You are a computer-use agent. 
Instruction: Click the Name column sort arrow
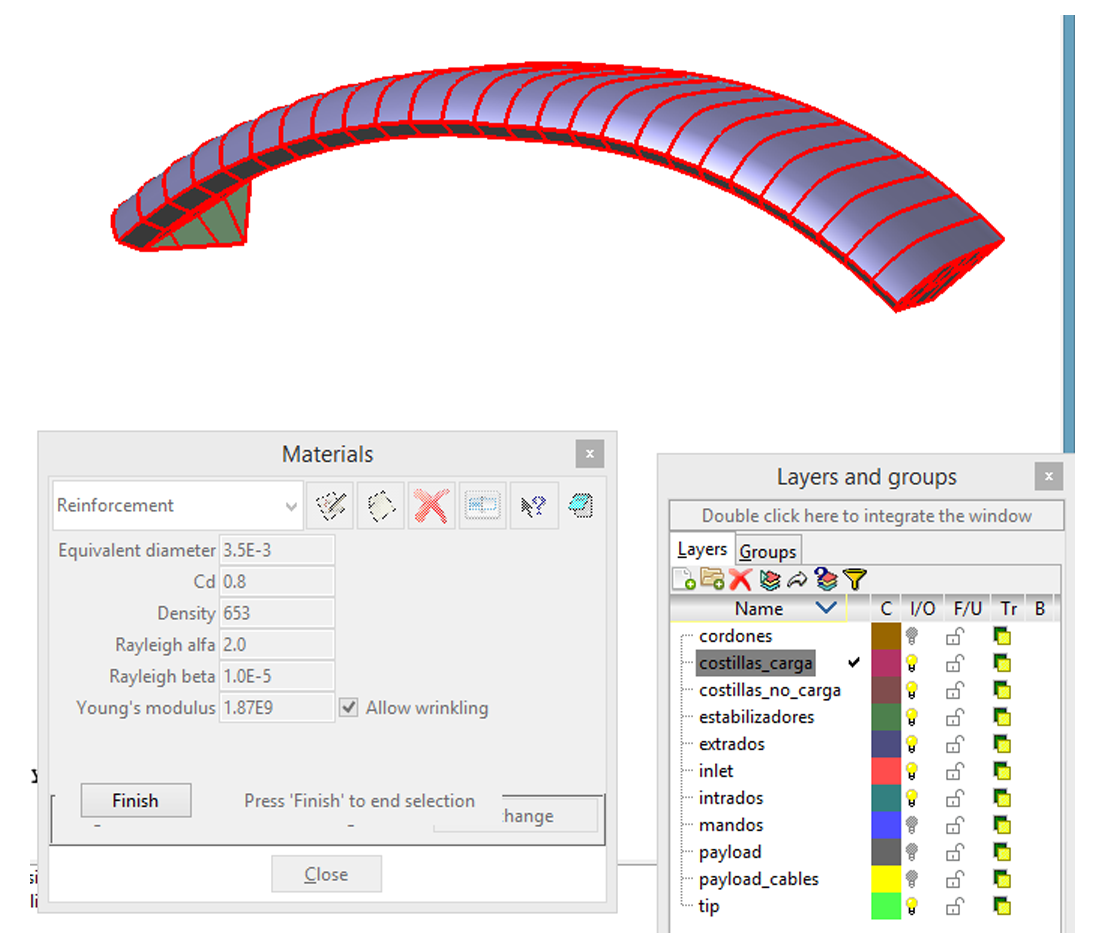[x=826, y=609]
